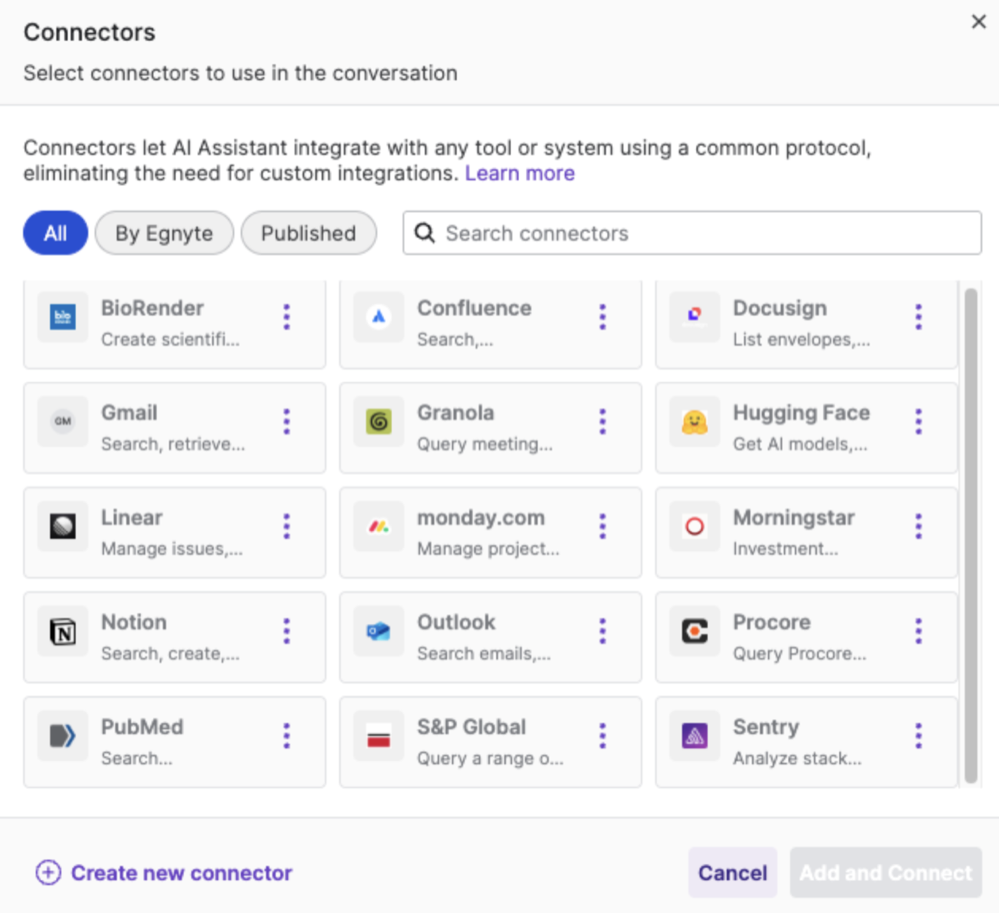The height and width of the screenshot is (913, 999).
Task: Switch to the By Egnyte filter
Action: 163,233
